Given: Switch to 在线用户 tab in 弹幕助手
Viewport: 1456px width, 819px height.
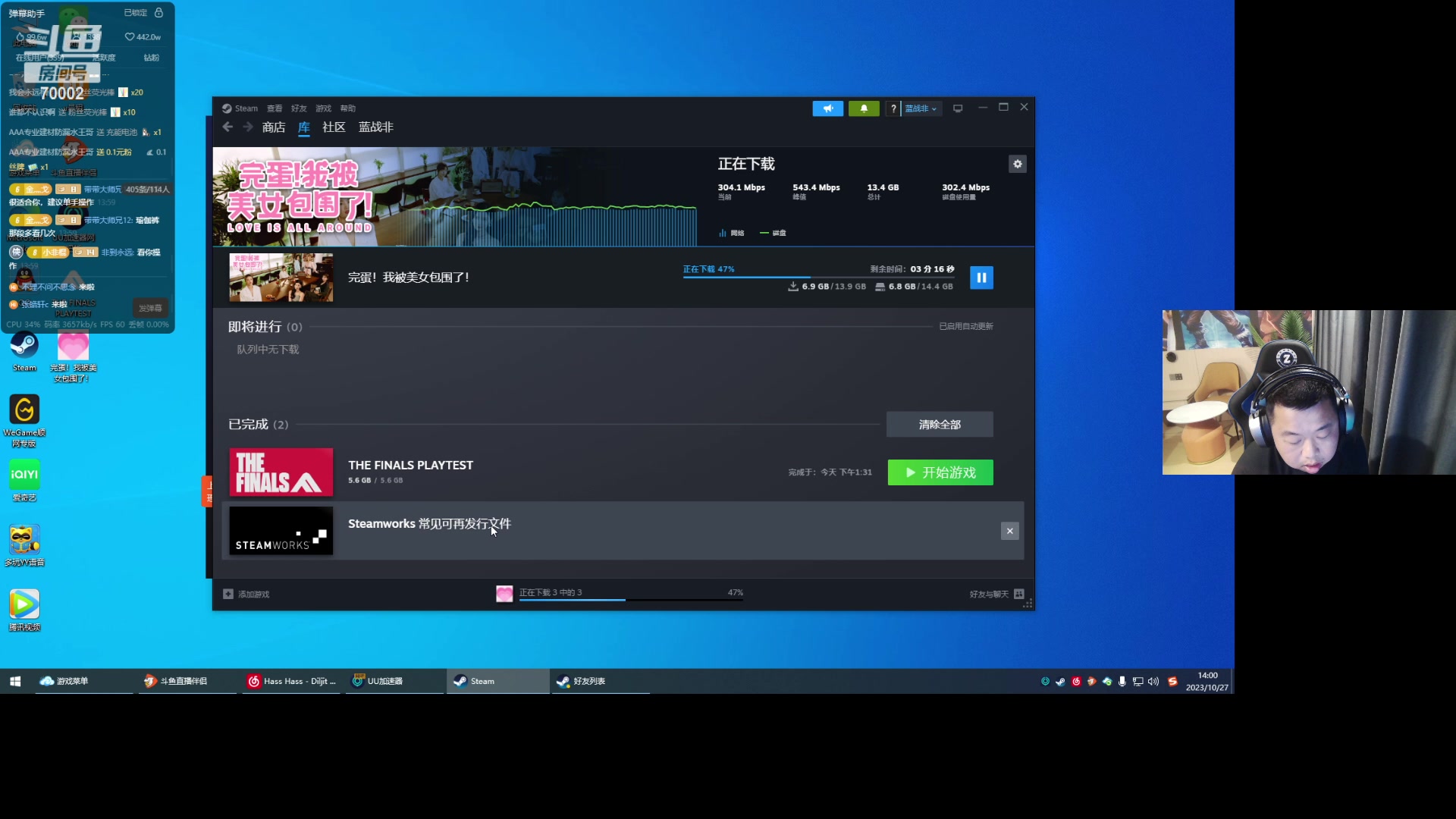Looking at the screenshot, I should point(39,58).
